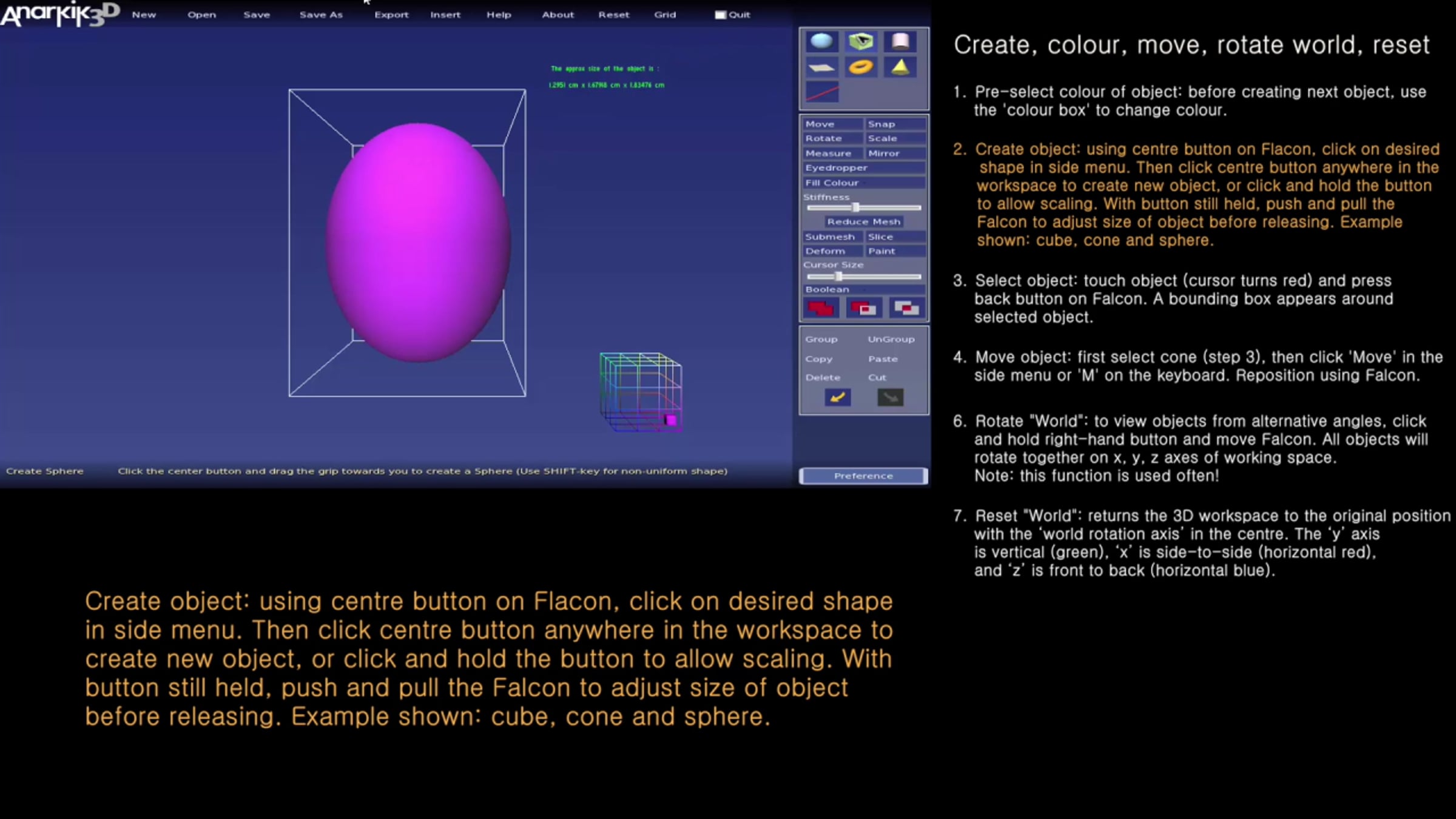The height and width of the screenshot is (819, 1456).
Task: Select the green cube shape icon
Action: (x=861, y=41)
